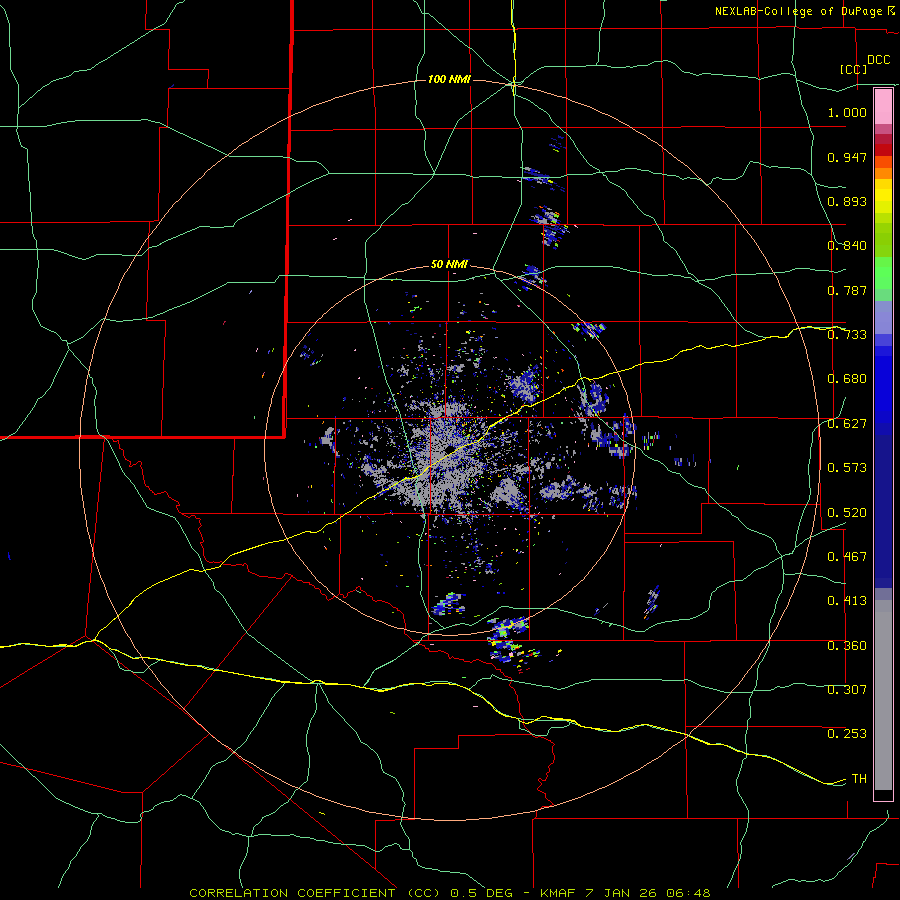Click the 0.307 scale value

pyautogui.click(x=847, y=690)
